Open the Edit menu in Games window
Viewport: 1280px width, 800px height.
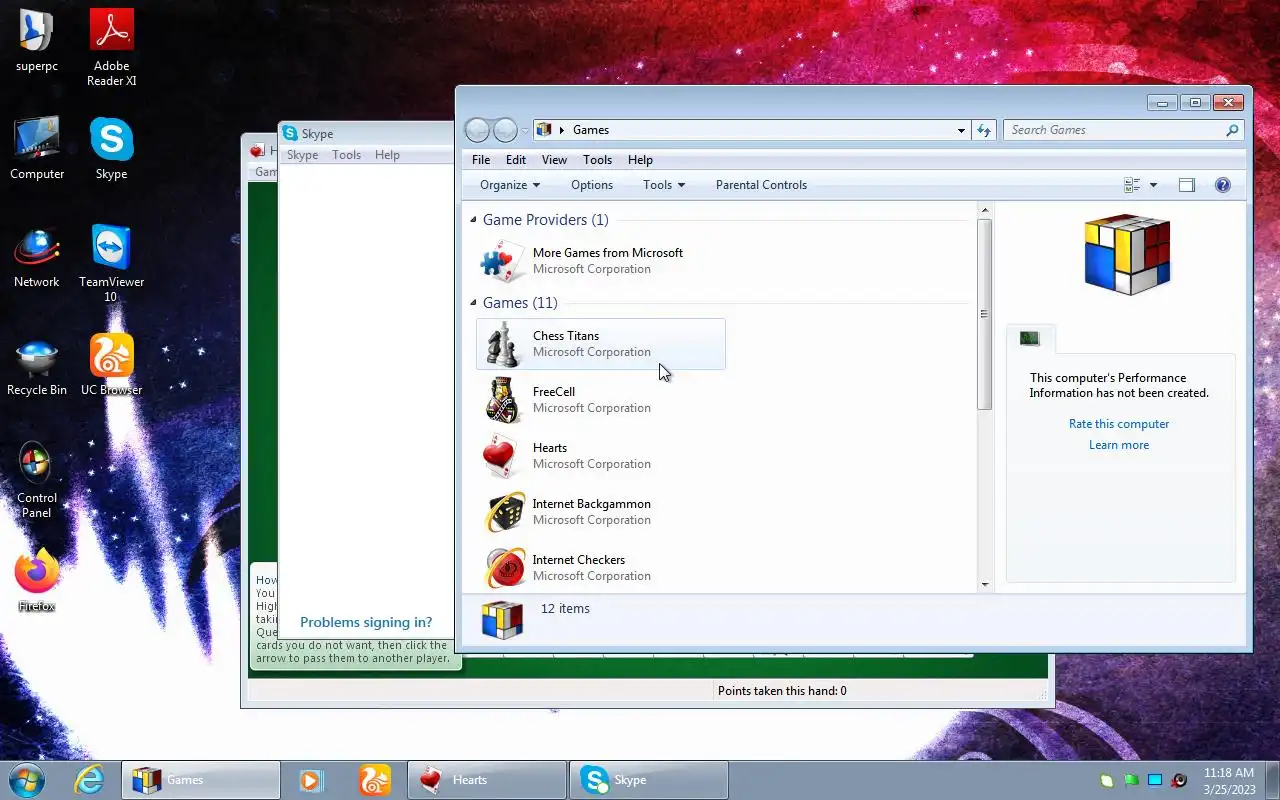click(x=516, y=160)
